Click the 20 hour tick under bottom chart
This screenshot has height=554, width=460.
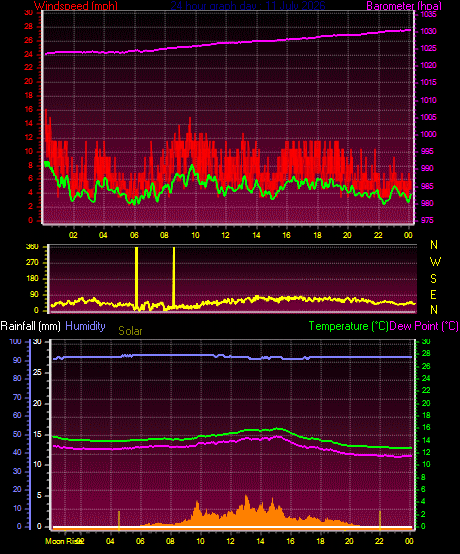coord(349,541)
